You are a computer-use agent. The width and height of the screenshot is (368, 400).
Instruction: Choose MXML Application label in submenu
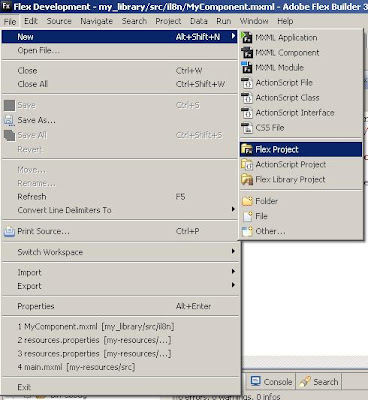(x=286, y=38)
